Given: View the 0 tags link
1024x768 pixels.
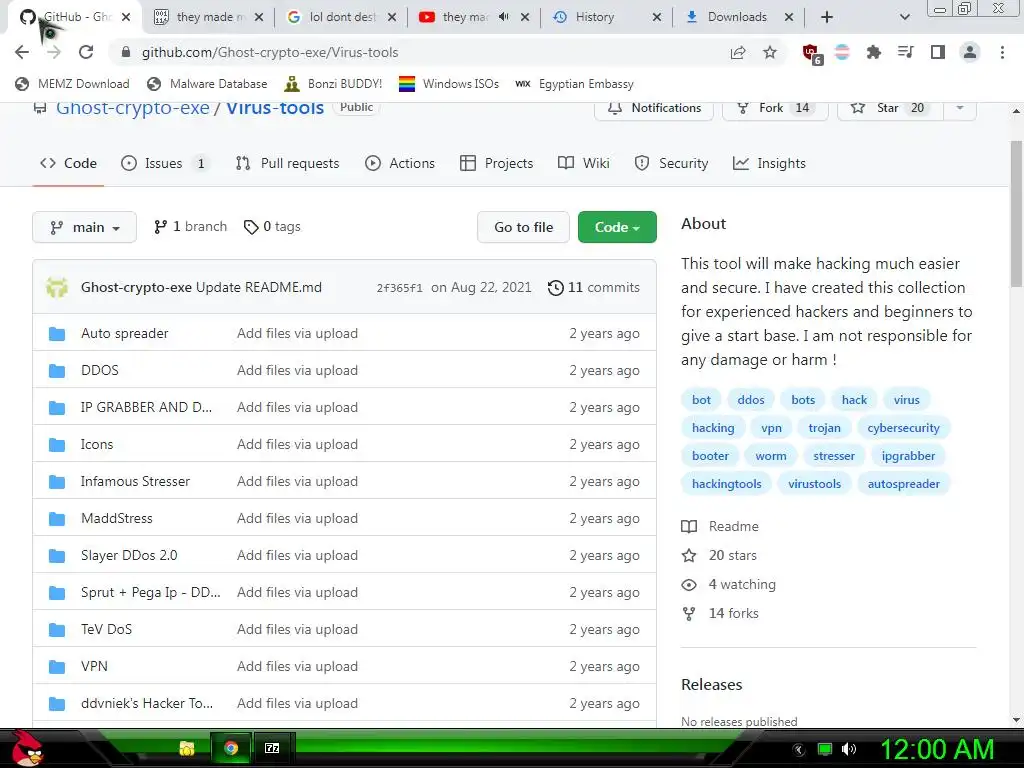Looking at the screenshot, I should click(x=272, y=227).
